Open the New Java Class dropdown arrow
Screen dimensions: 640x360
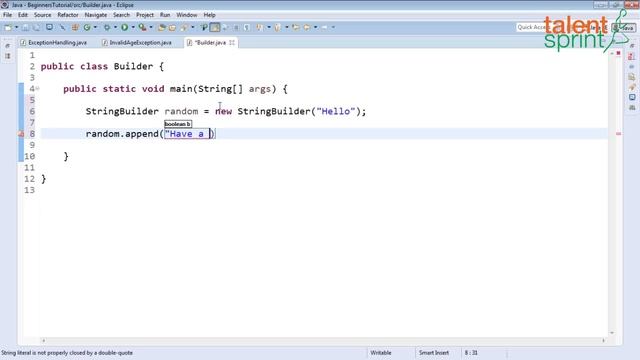(95, 27)
